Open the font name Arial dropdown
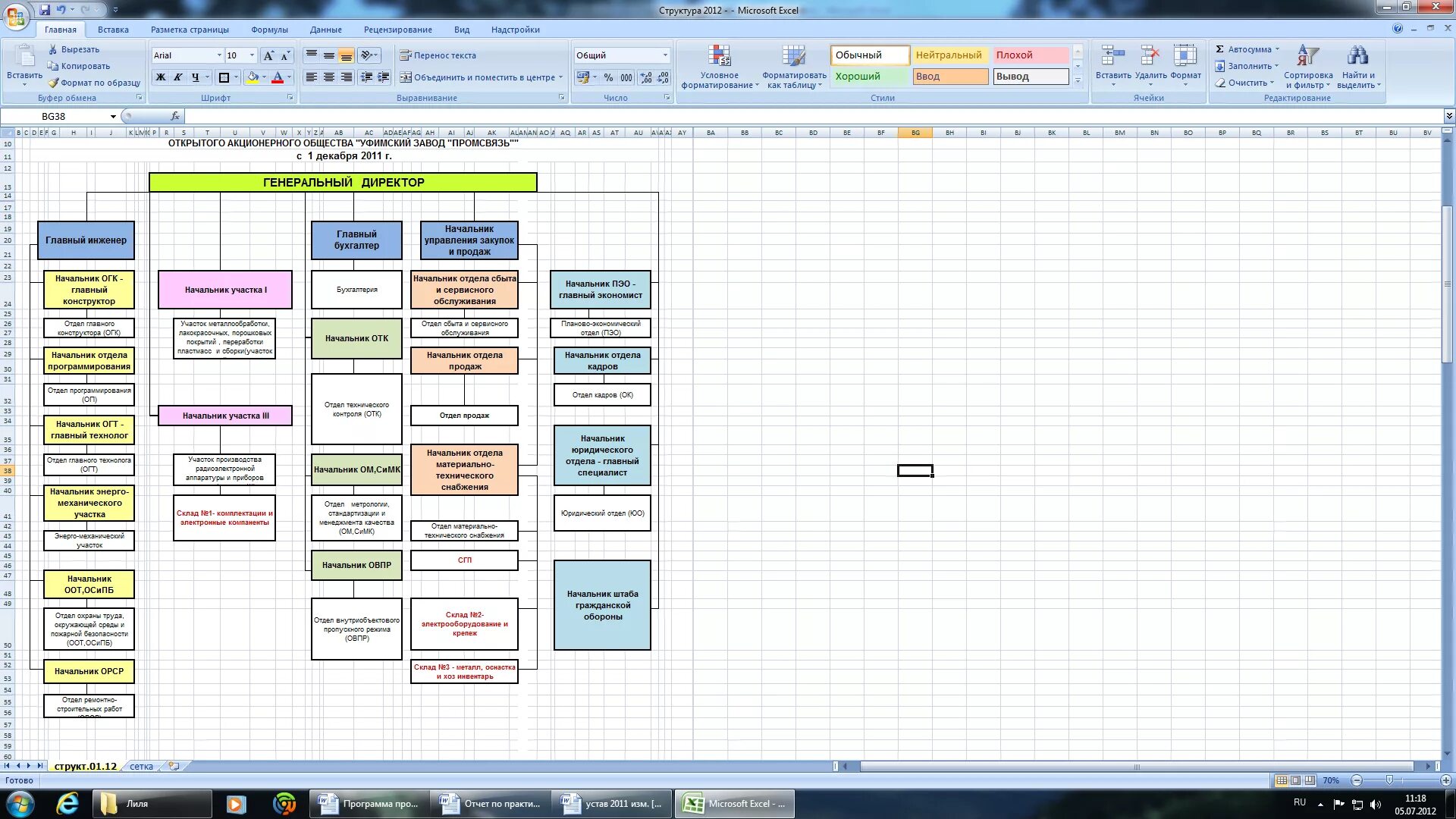 point(219,55)
